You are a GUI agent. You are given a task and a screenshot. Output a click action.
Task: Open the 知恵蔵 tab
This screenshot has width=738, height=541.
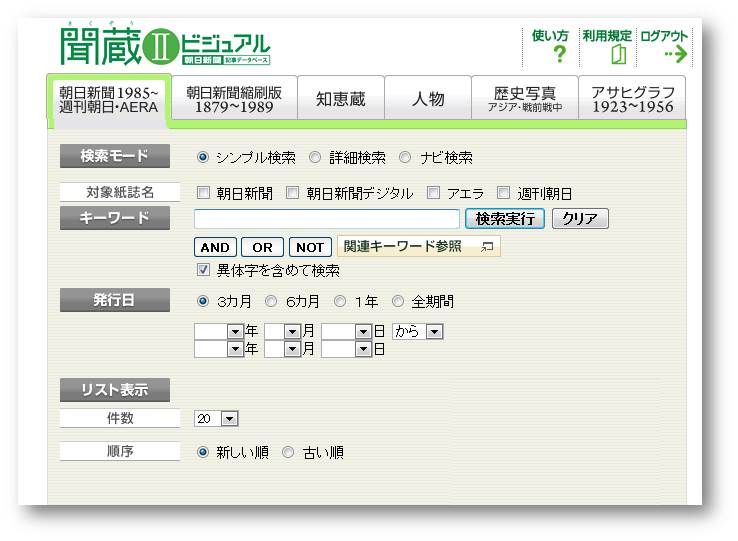(x=341, y=99)
